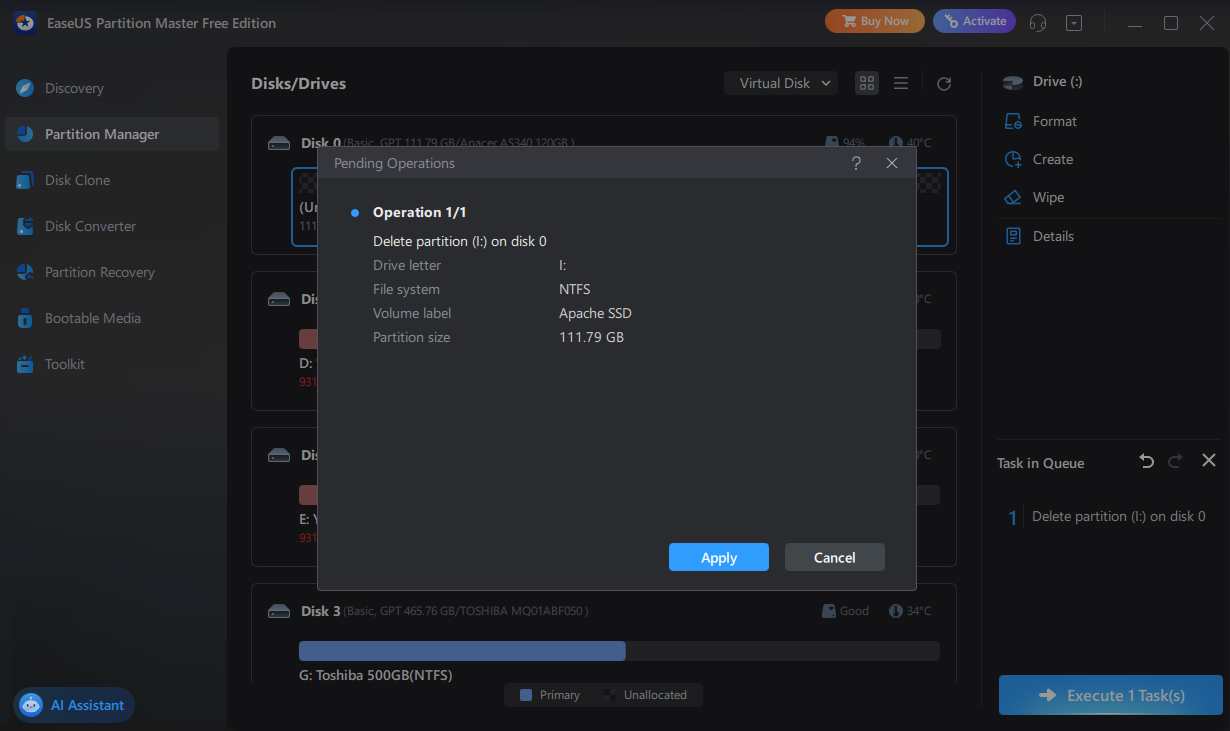Refresh the disks list

click(x=944, y=84)
